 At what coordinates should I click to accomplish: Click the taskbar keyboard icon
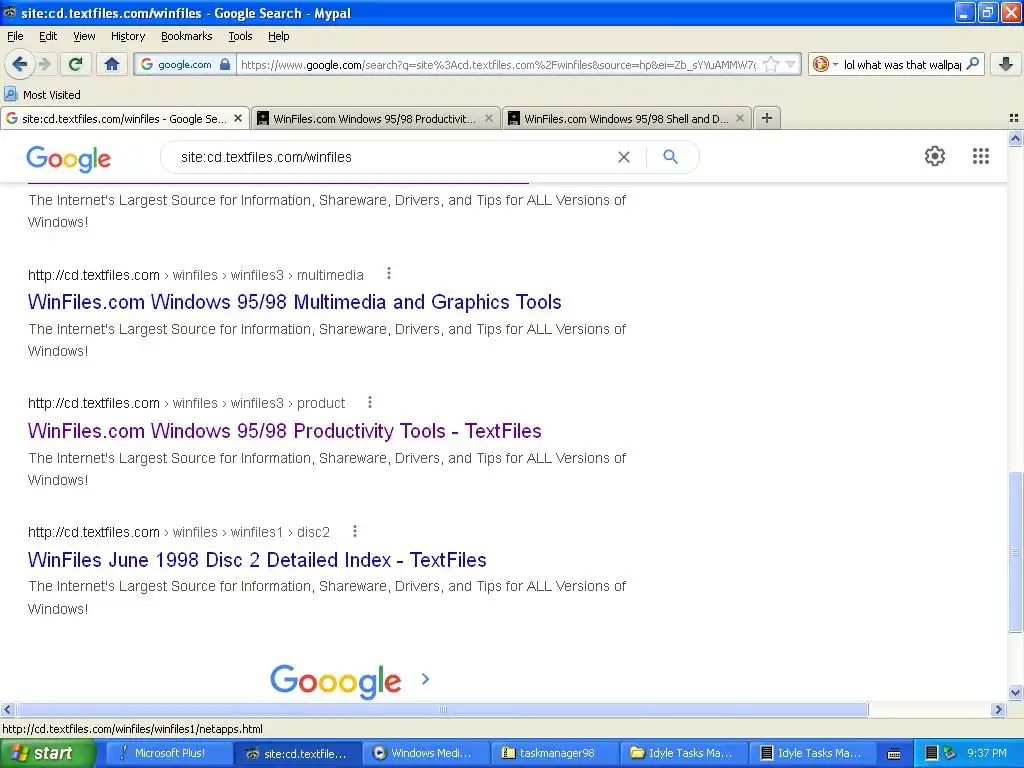click(x=893, y=754)
